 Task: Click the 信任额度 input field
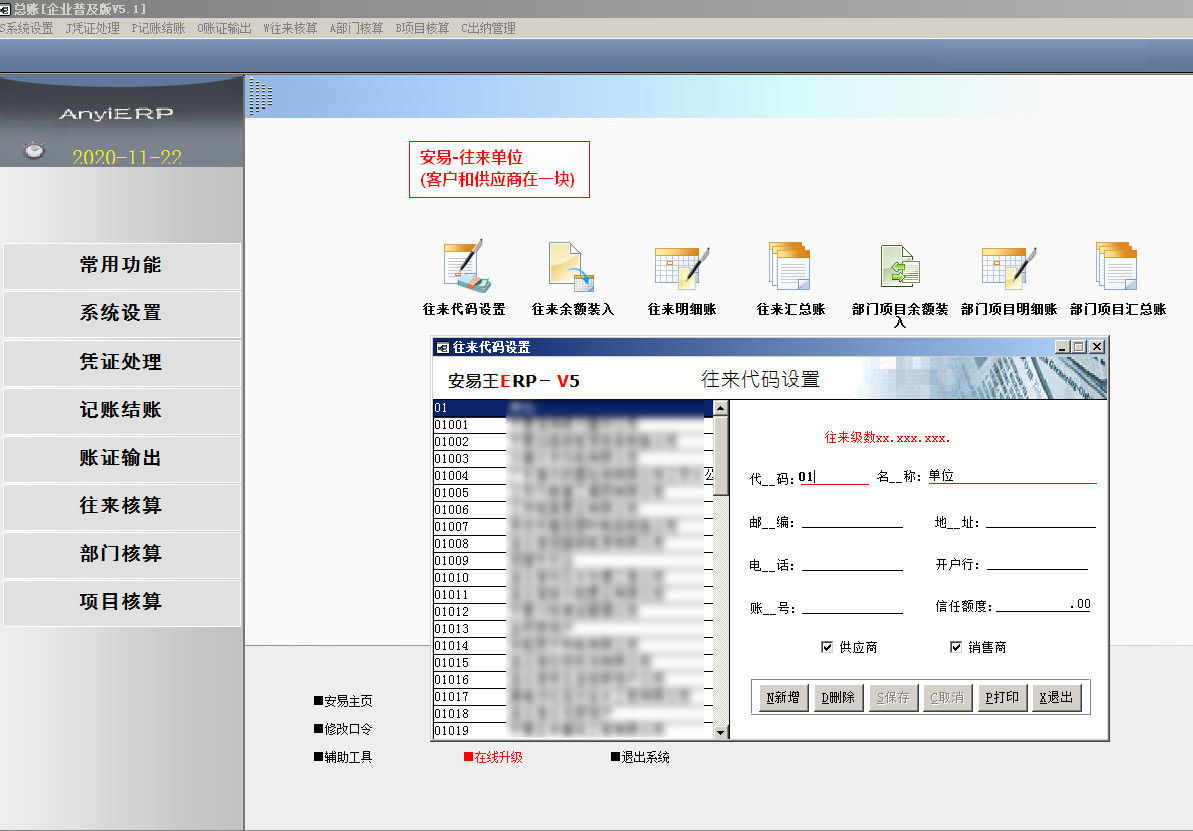[1042, 605]
